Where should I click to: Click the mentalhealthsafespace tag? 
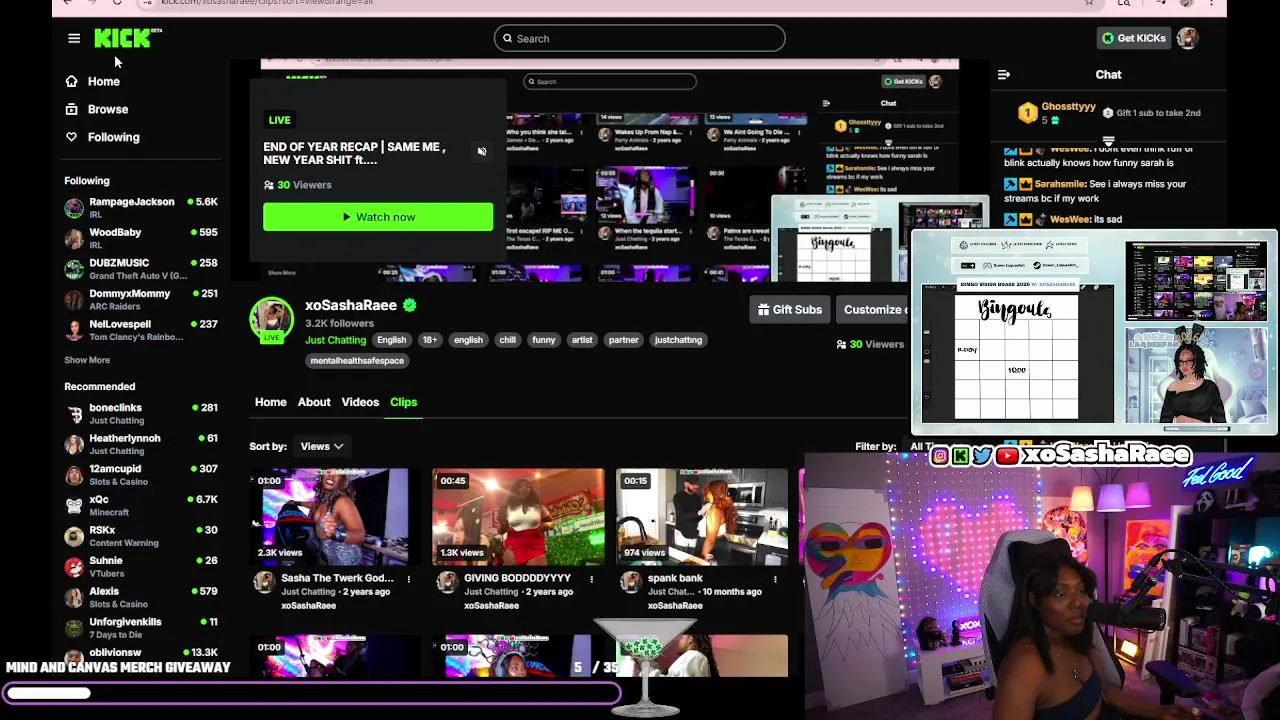357,361
